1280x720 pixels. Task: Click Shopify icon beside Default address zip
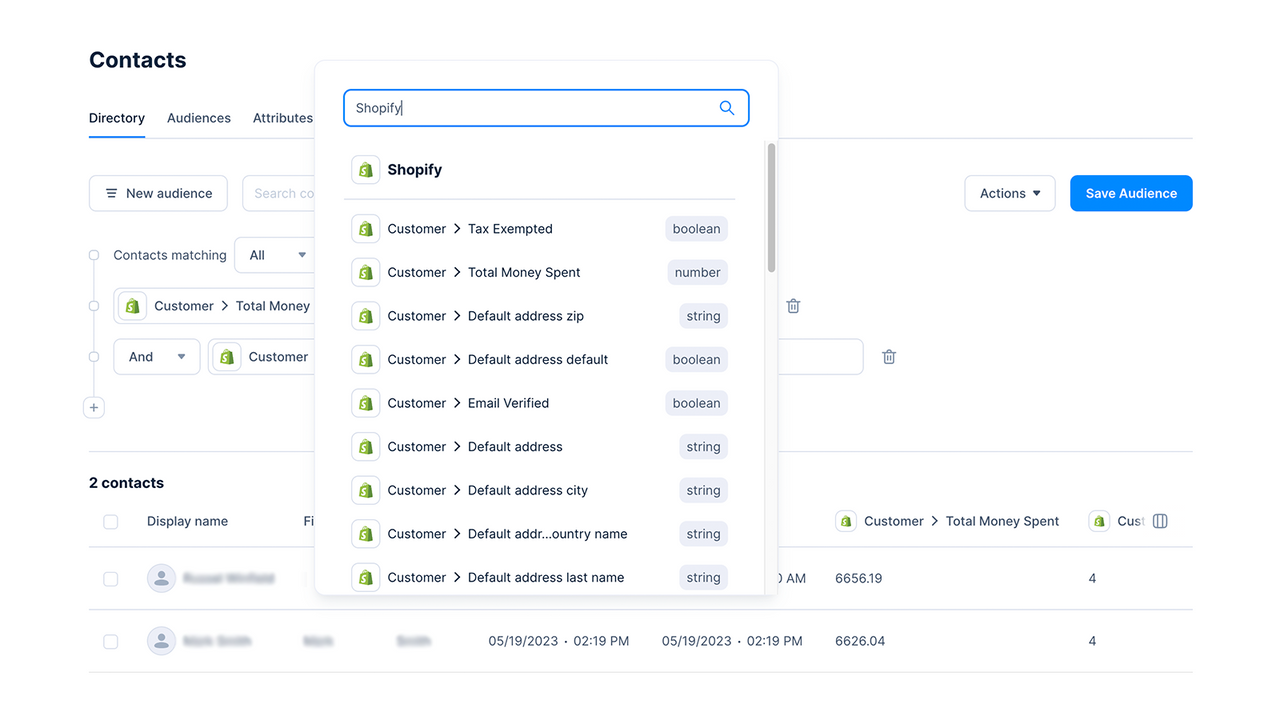coord(366,316)
